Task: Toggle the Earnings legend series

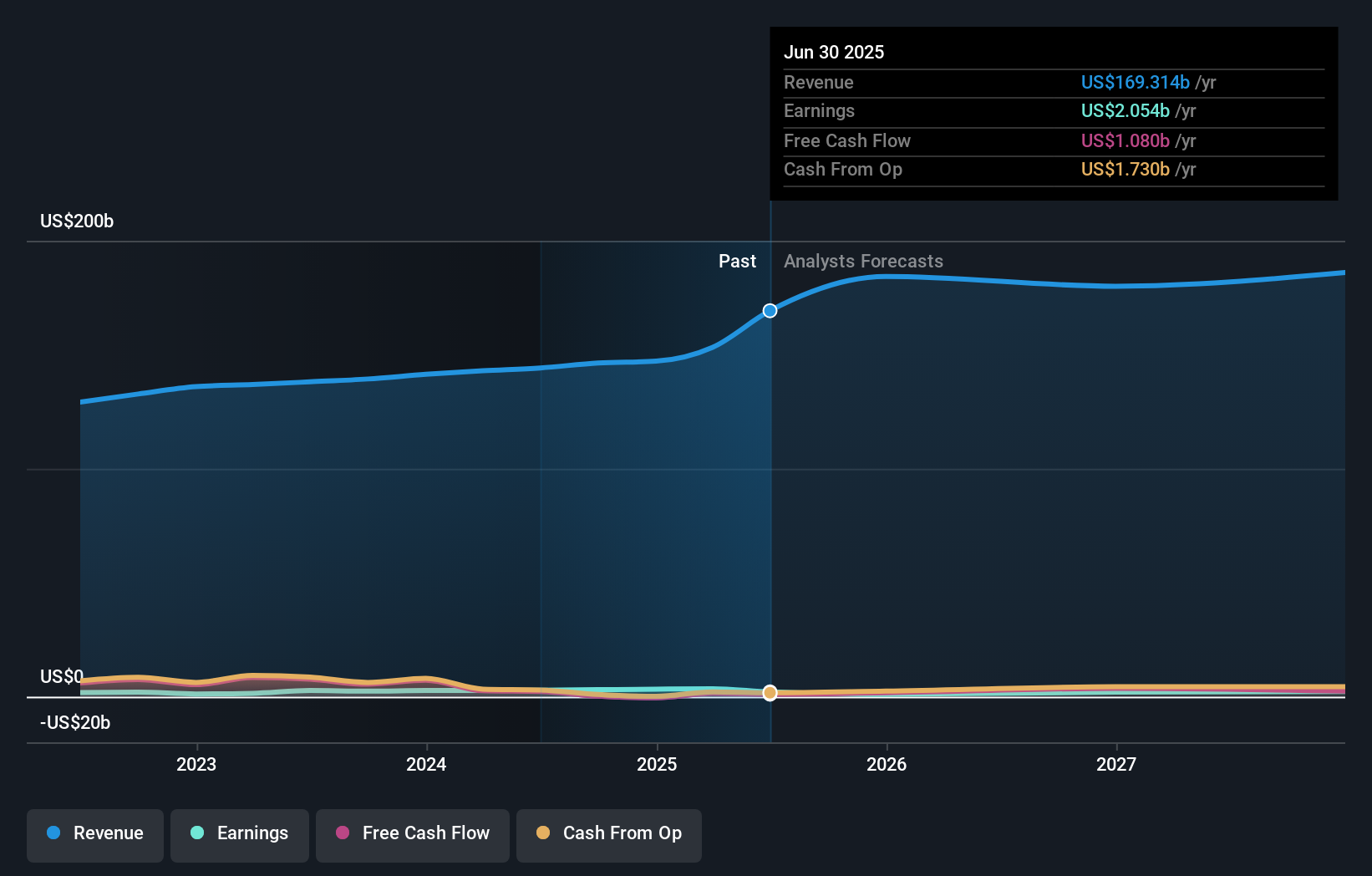Action: click(x=240, y=835)
